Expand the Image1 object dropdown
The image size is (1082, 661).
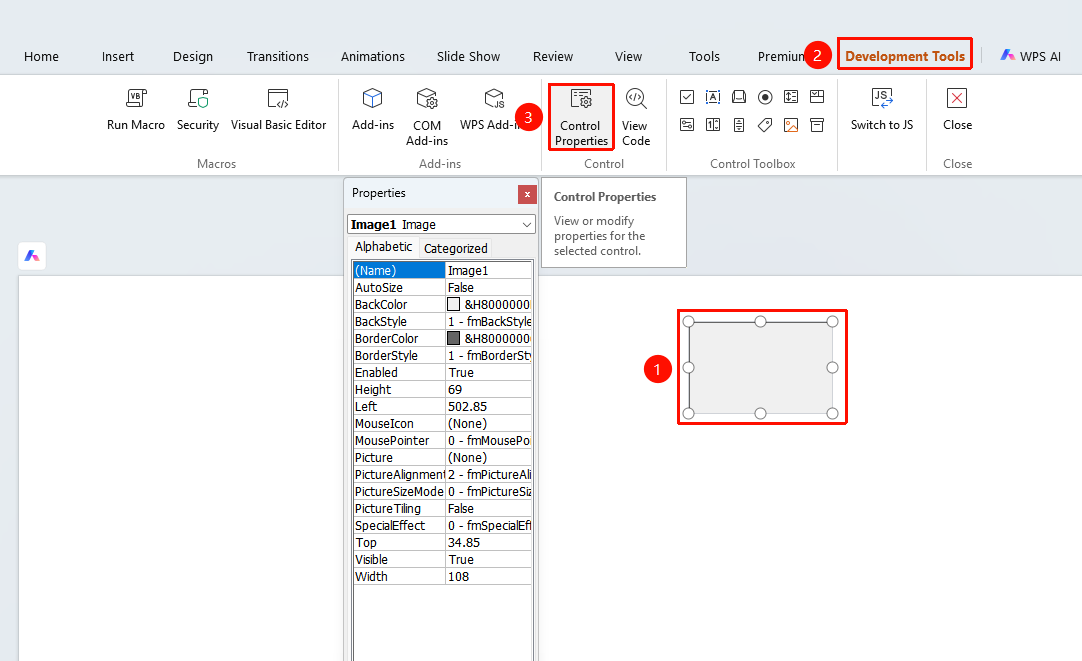[x=527, y=225]
